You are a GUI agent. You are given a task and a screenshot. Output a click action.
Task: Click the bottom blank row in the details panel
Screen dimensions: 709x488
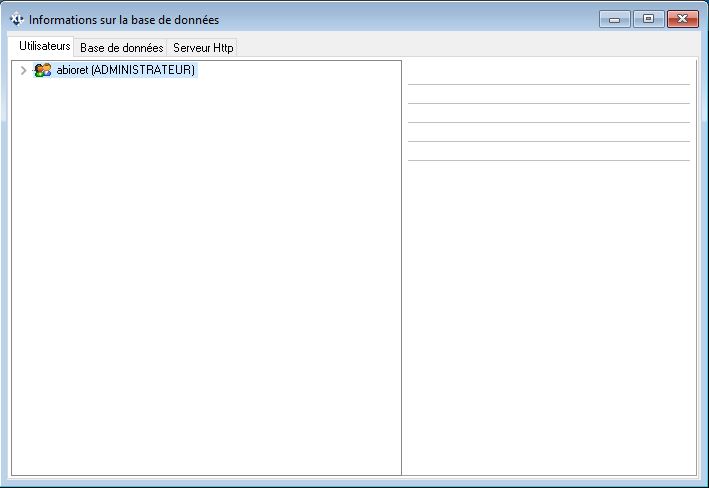pyautogui.click(x=548, y=151)
